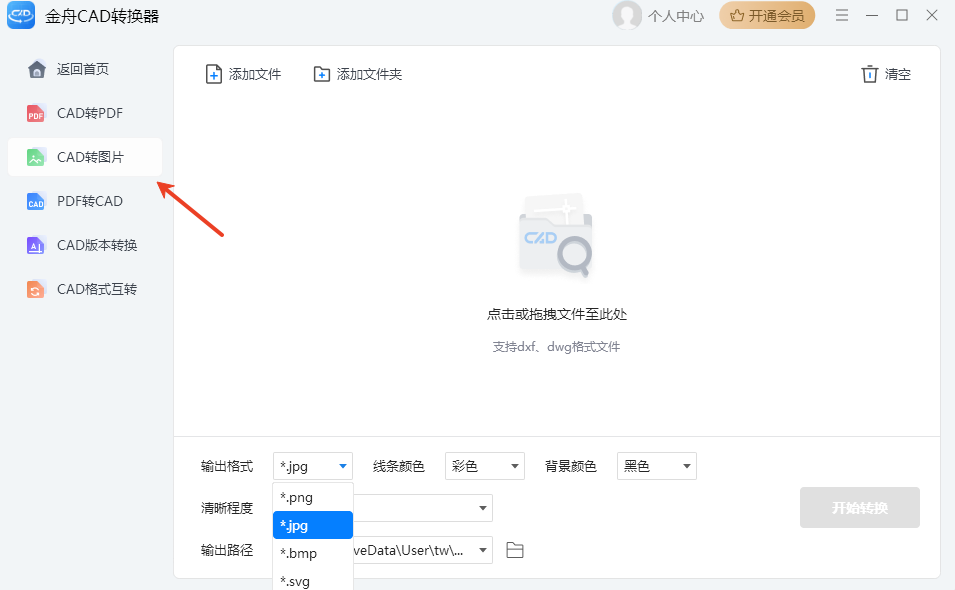Close the converter window
Screen dimensions: 955x590
coord(932,15)
